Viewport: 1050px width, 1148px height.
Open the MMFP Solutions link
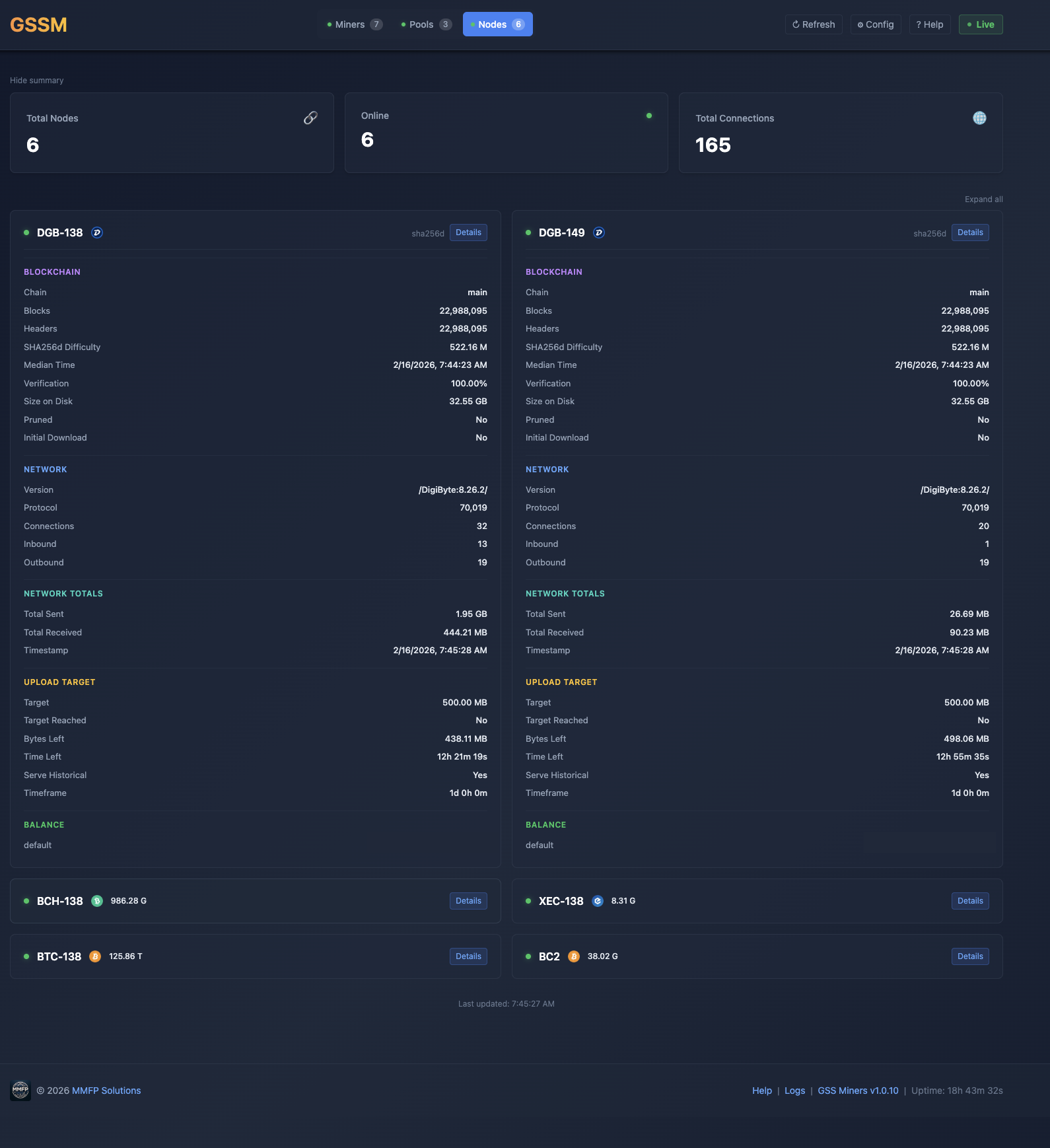coord(106,1091)
